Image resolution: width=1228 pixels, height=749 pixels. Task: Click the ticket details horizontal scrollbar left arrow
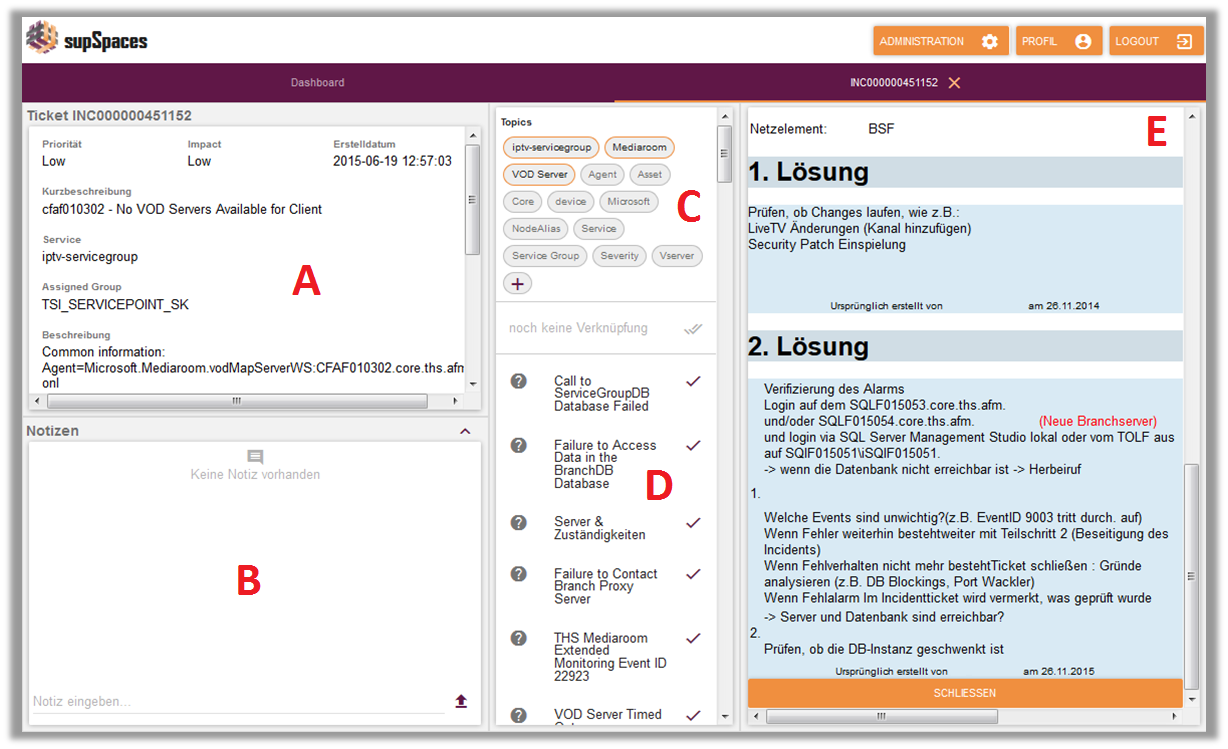(38, 401)
